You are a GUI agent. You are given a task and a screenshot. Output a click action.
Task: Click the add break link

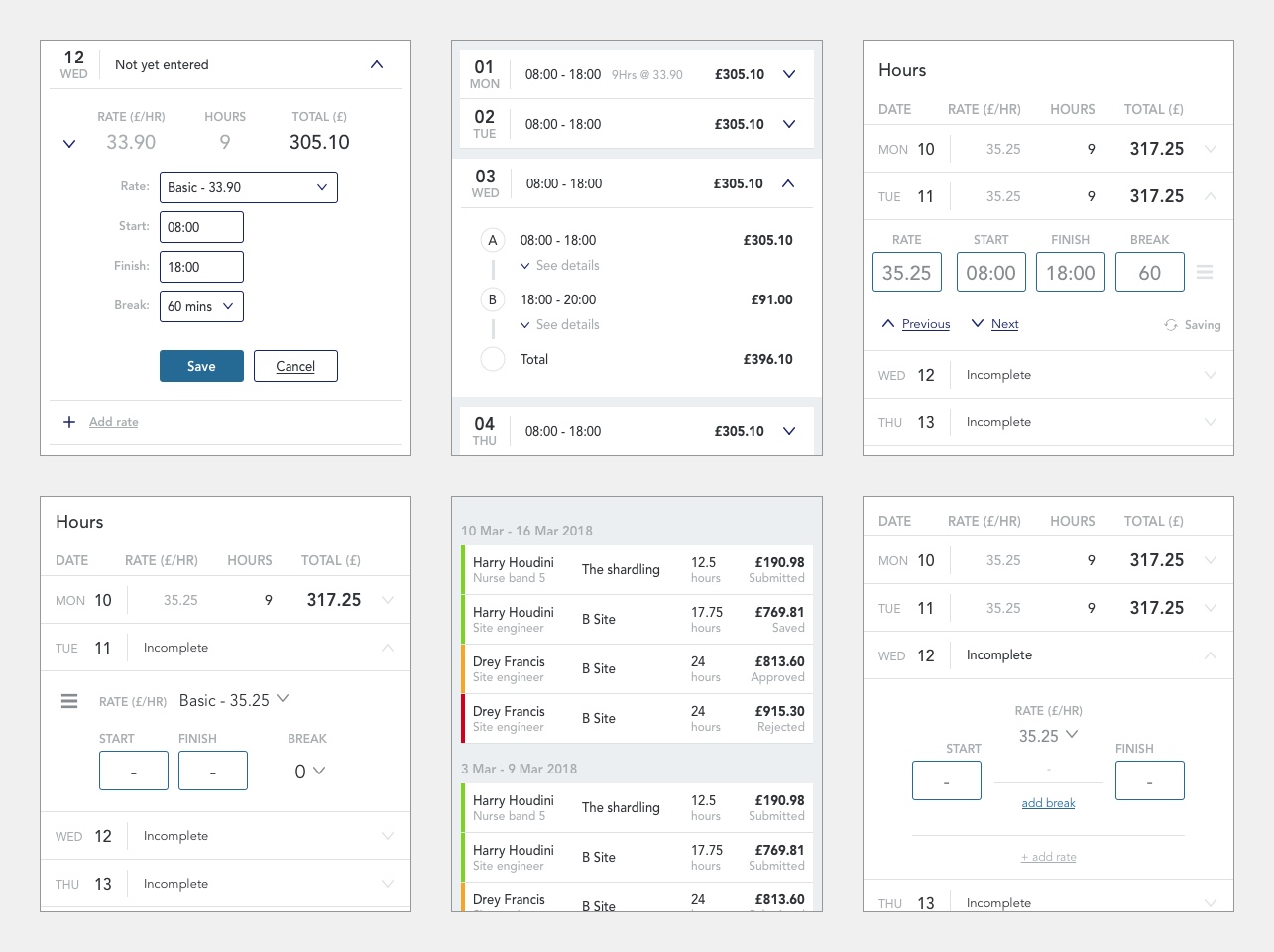[x=1048, y=803]
